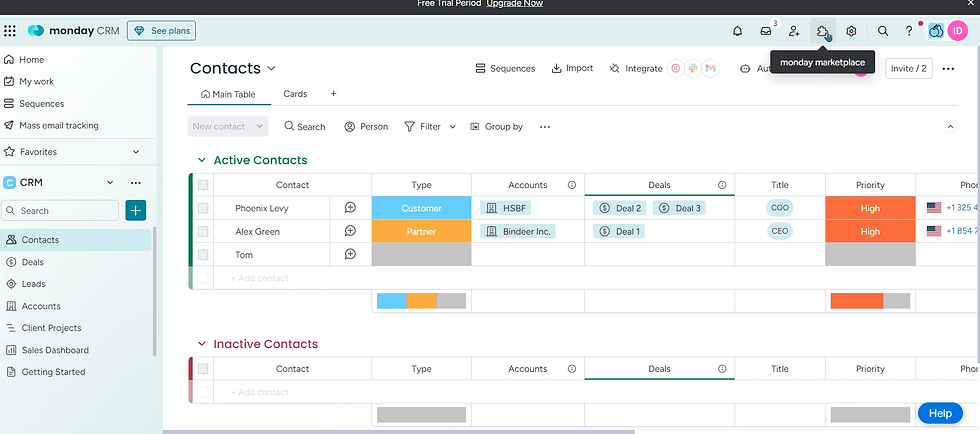Click the High priority cell for Phoenix Levy

click(870, 208)
